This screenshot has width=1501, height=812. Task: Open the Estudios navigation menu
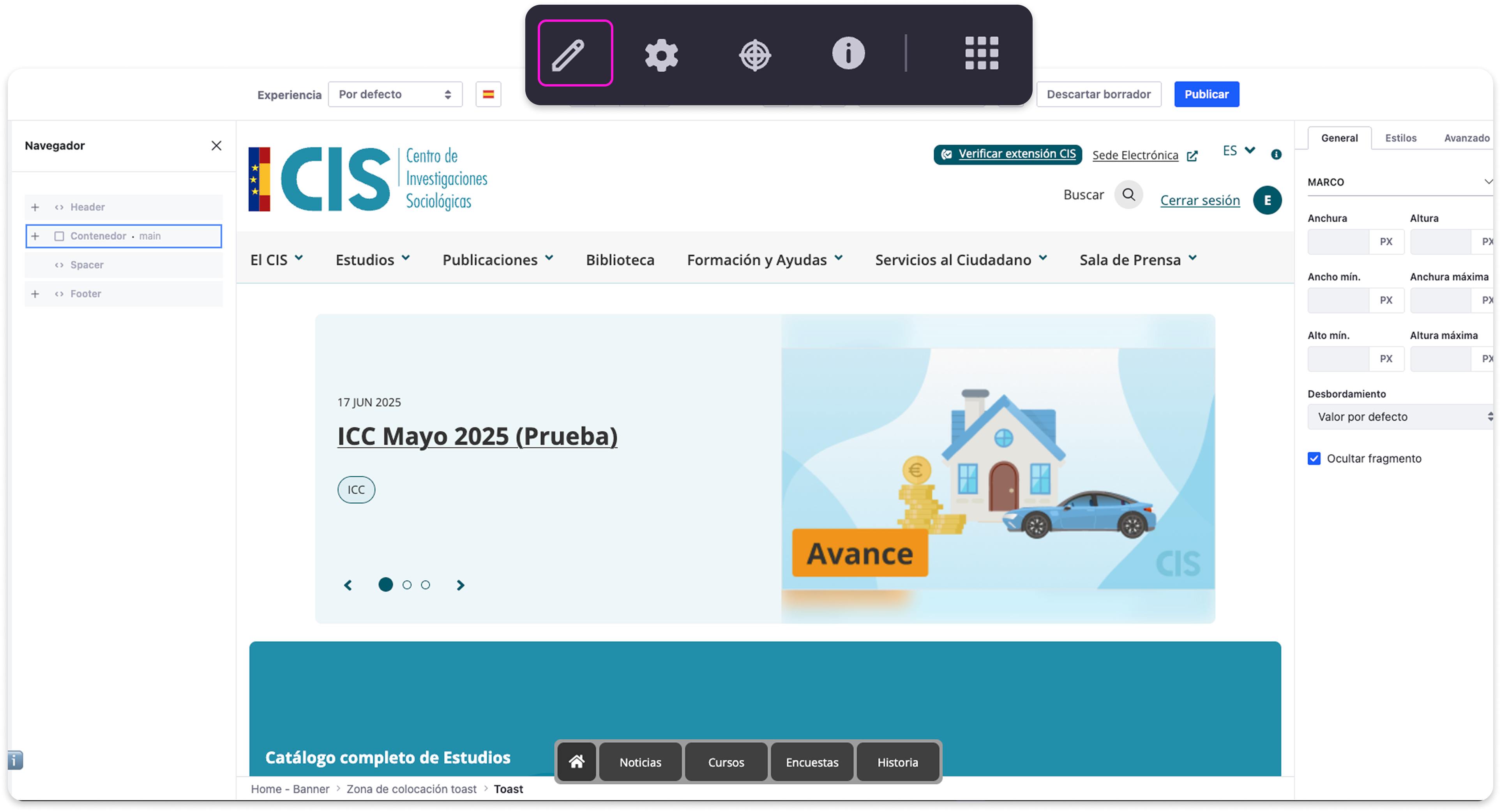pyautogui.click(x=373, y=260)
